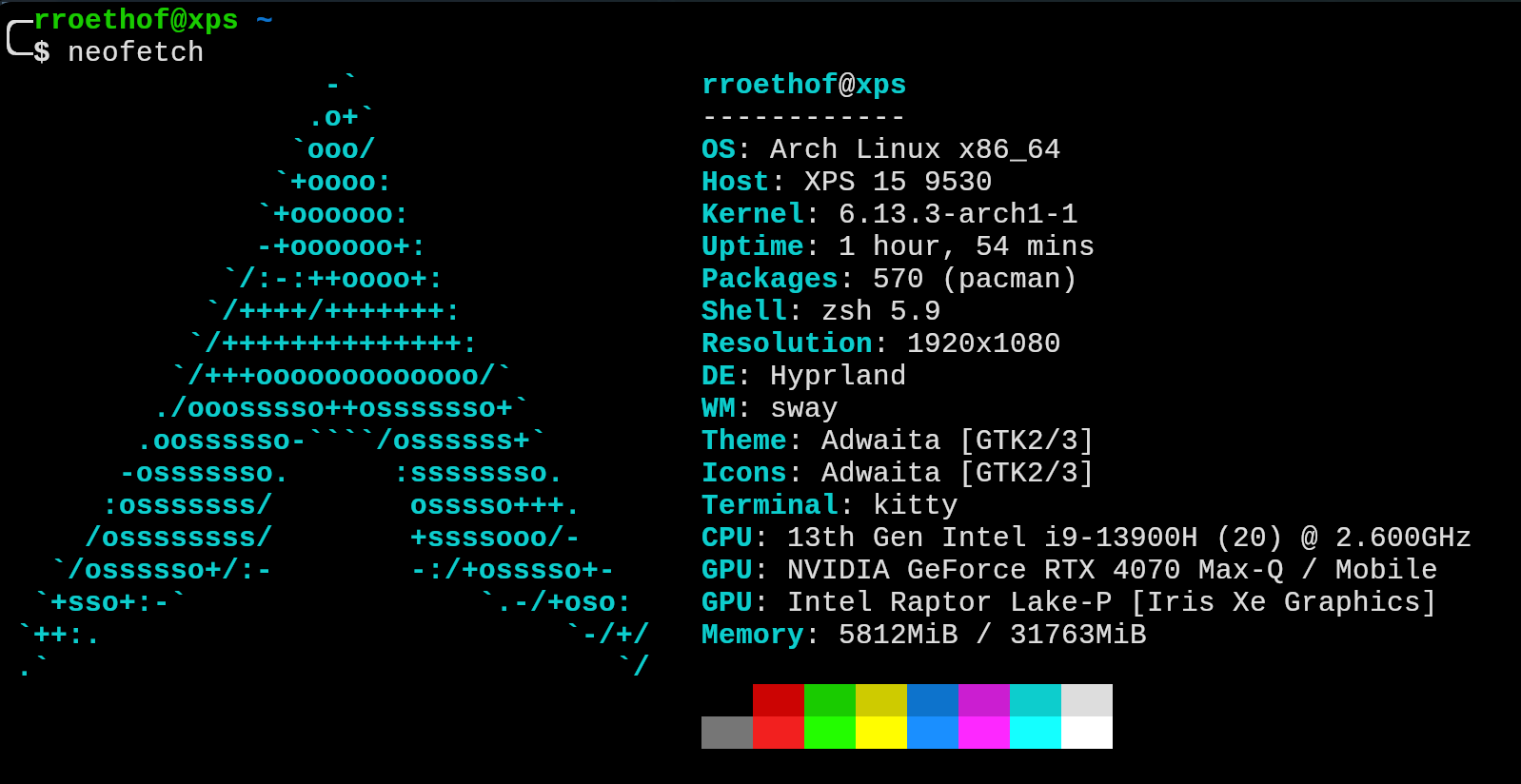This screenshot has height=784, width=1521.
Task: Click the dashed separator under the header
Action: click(804, 117)
